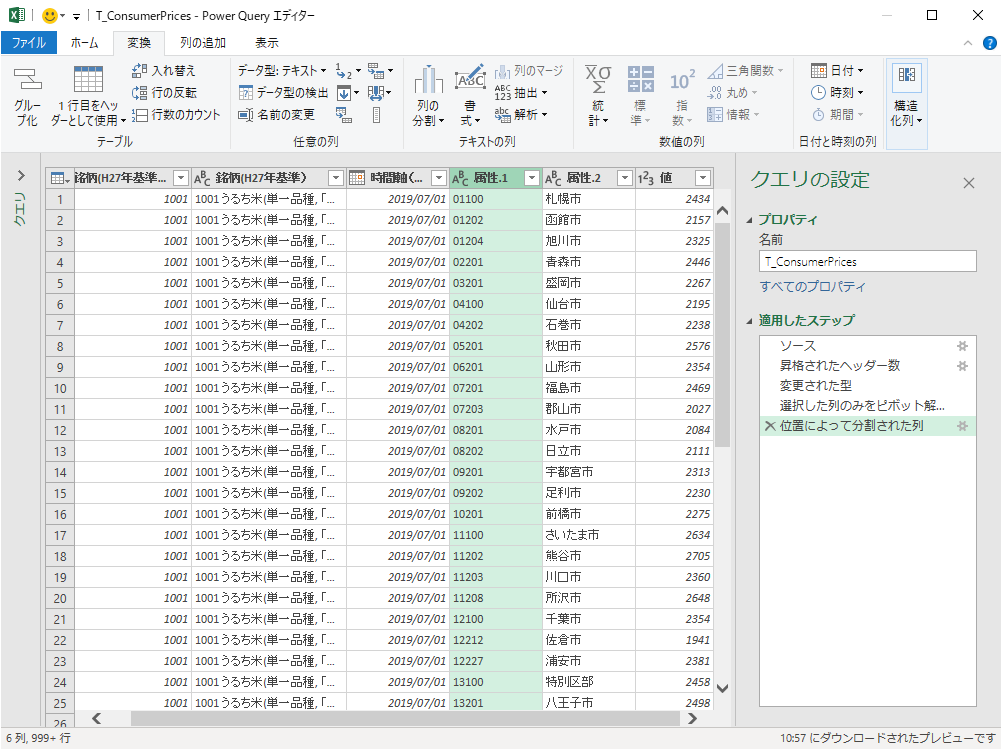Expand the クエリ pane on the left
This screenshot has width=1002, height=750.
[x=21, y=176]
